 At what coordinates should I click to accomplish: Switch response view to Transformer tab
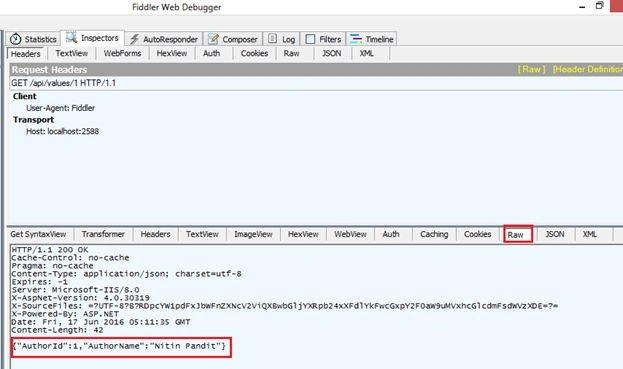click(103, 234)
